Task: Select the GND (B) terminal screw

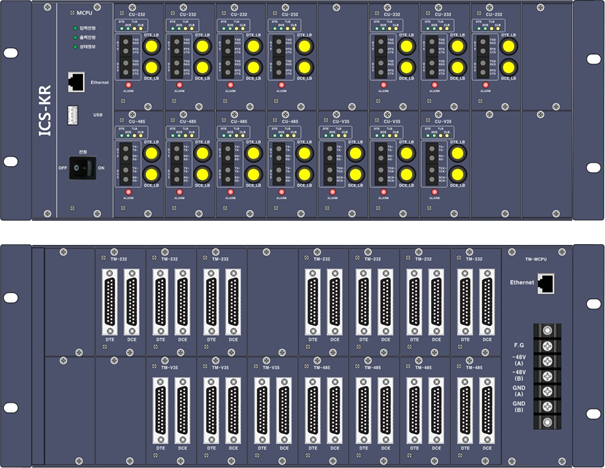Action: (546, 407)
